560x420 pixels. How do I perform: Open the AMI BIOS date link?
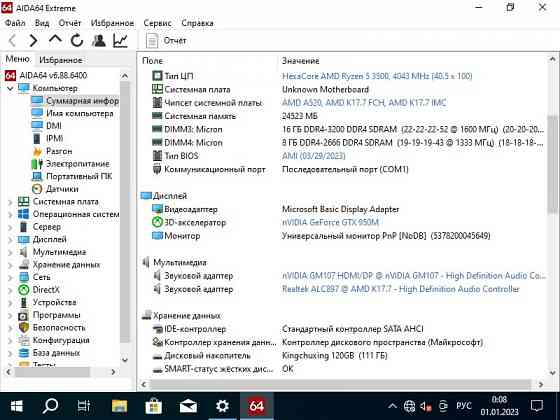click(x=314, y=156)
